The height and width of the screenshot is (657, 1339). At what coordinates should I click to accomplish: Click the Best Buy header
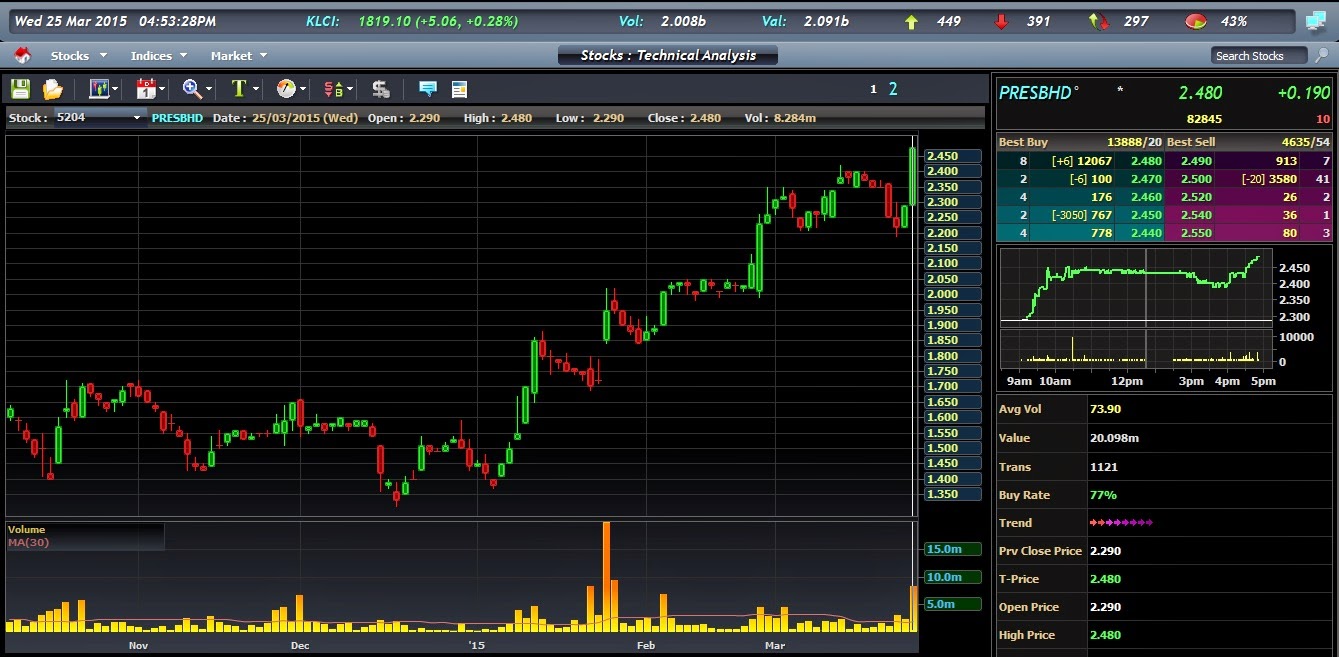(1023, 142)
